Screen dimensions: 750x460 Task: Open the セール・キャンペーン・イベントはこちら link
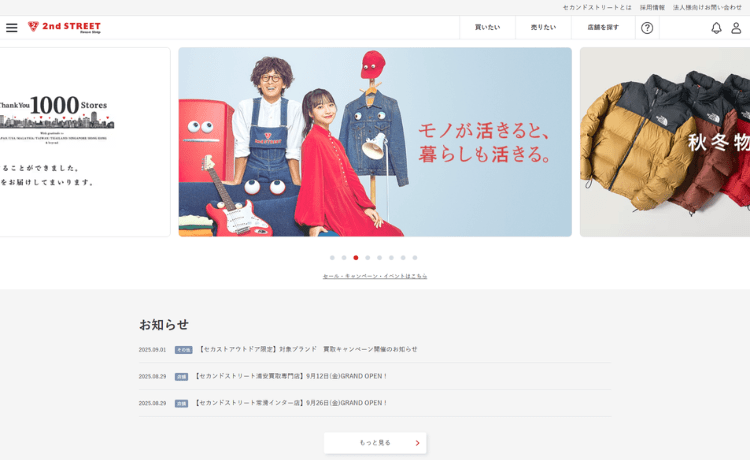375,276
